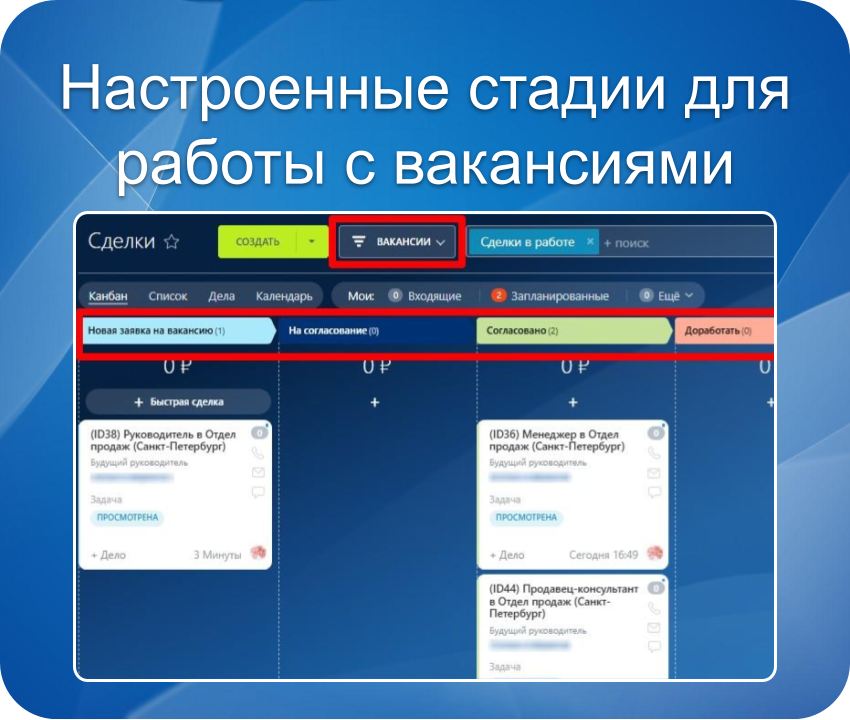Click the responsible avatar on ID36 card
Screen dimensions: 850x720
coord(655,553)
